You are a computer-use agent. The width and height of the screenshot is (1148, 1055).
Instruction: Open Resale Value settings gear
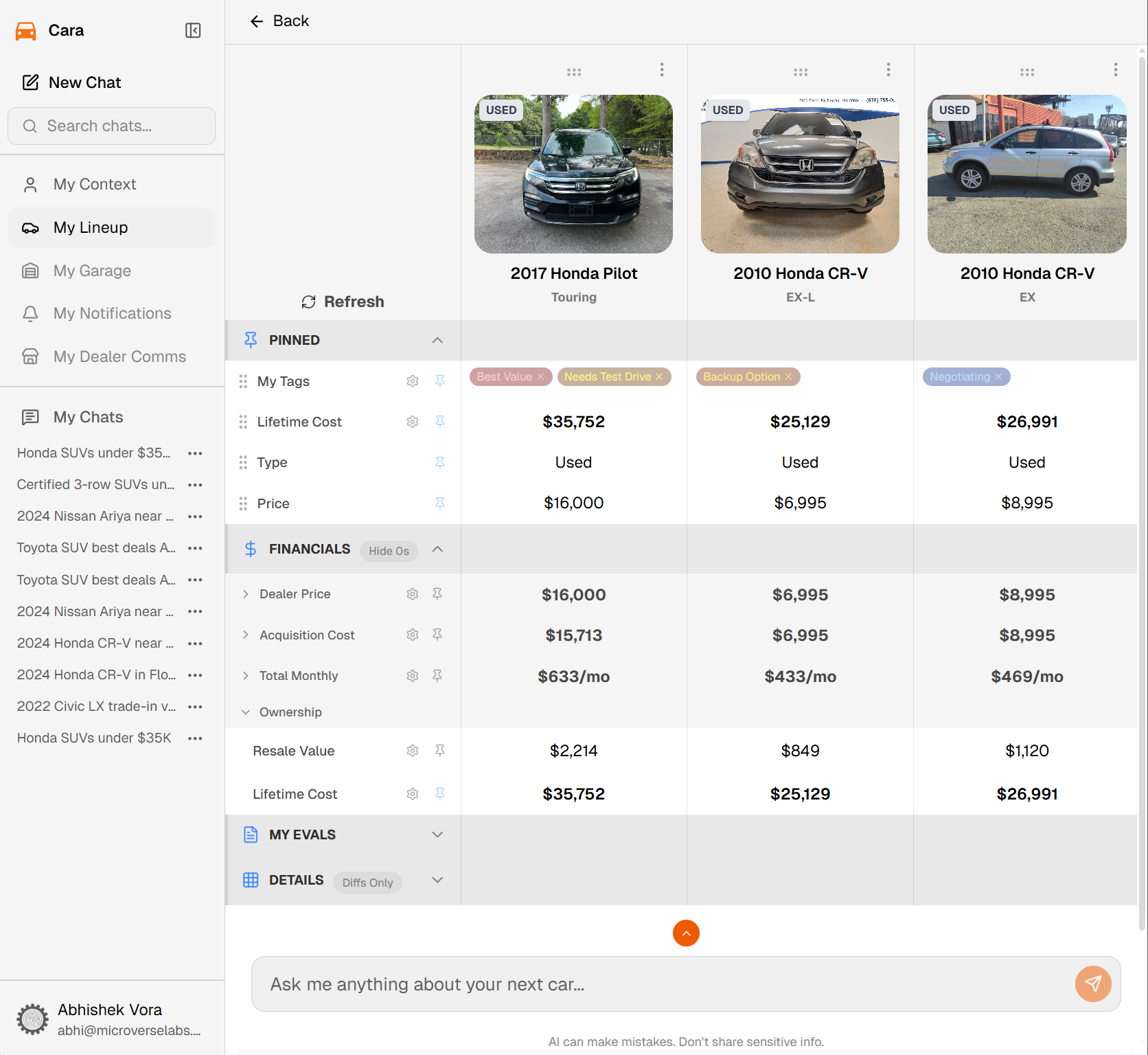[x=413, y=751]
